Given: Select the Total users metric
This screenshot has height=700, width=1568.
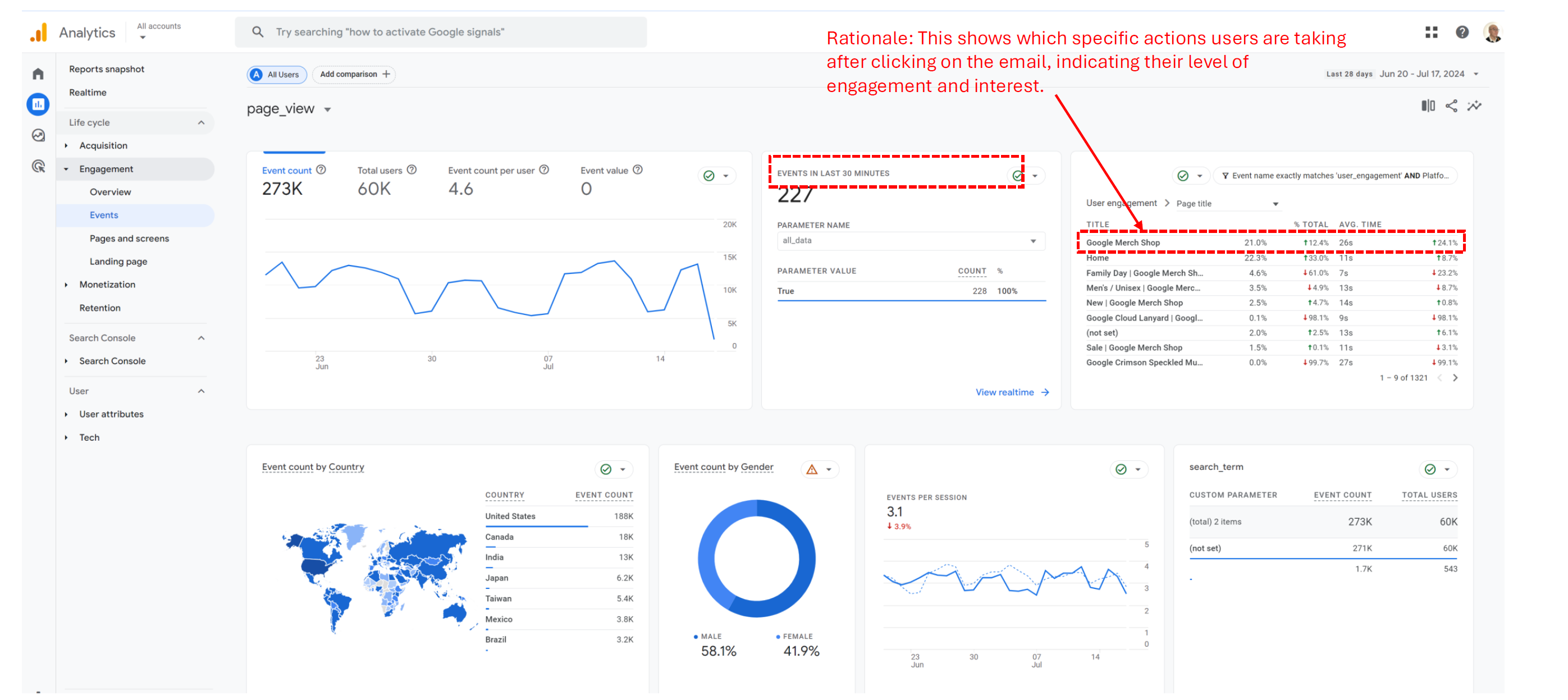Looking at the screenshot, I should coord(379,171).
